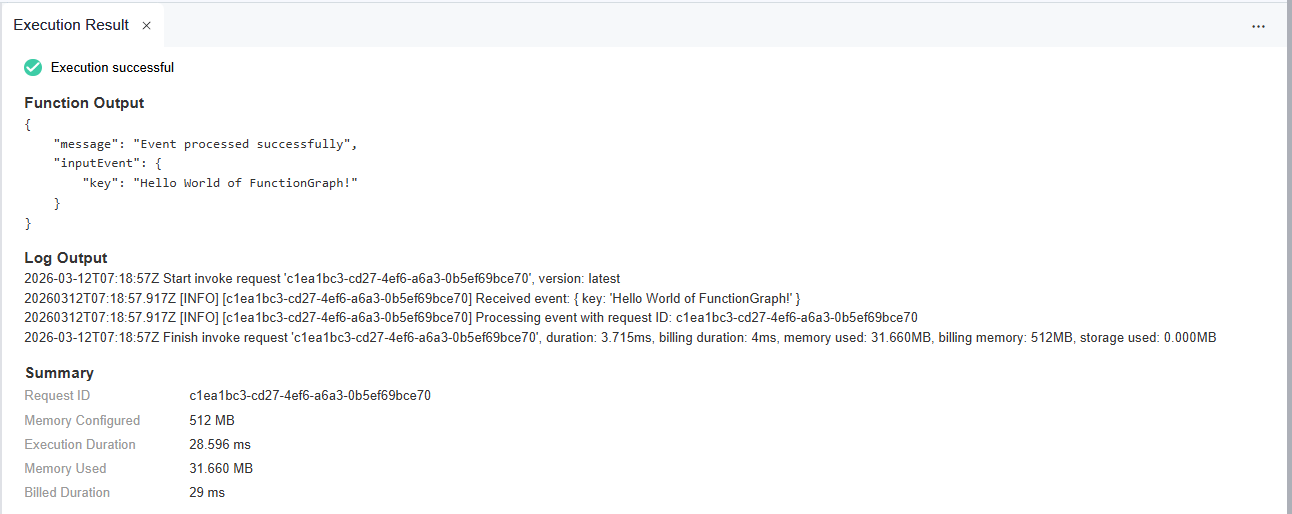Click the "Processing event with request ID" log line

click(470, 318)
